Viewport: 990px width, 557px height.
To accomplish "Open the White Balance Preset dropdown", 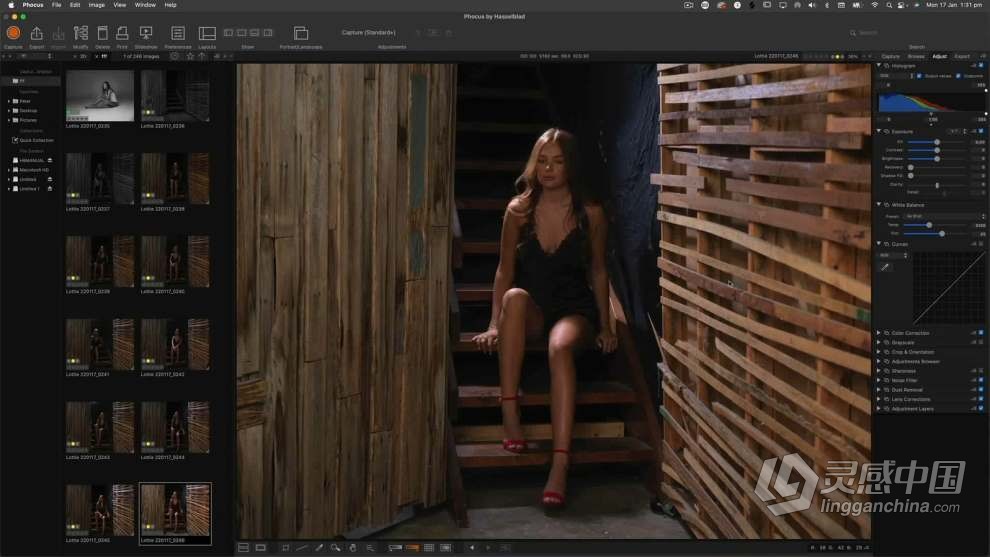I will pos(945,216).
